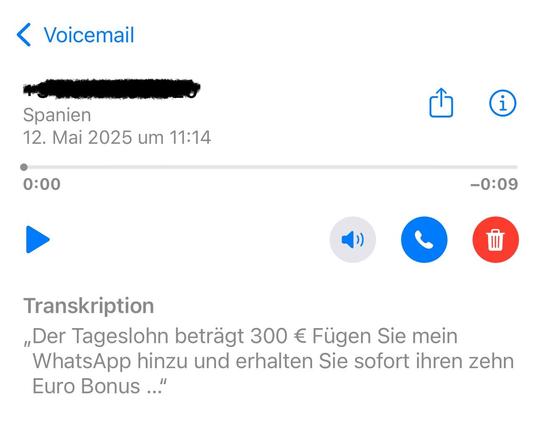Click the Spanien location label
This screenshot has height=428, width=539.
(57, 115)
